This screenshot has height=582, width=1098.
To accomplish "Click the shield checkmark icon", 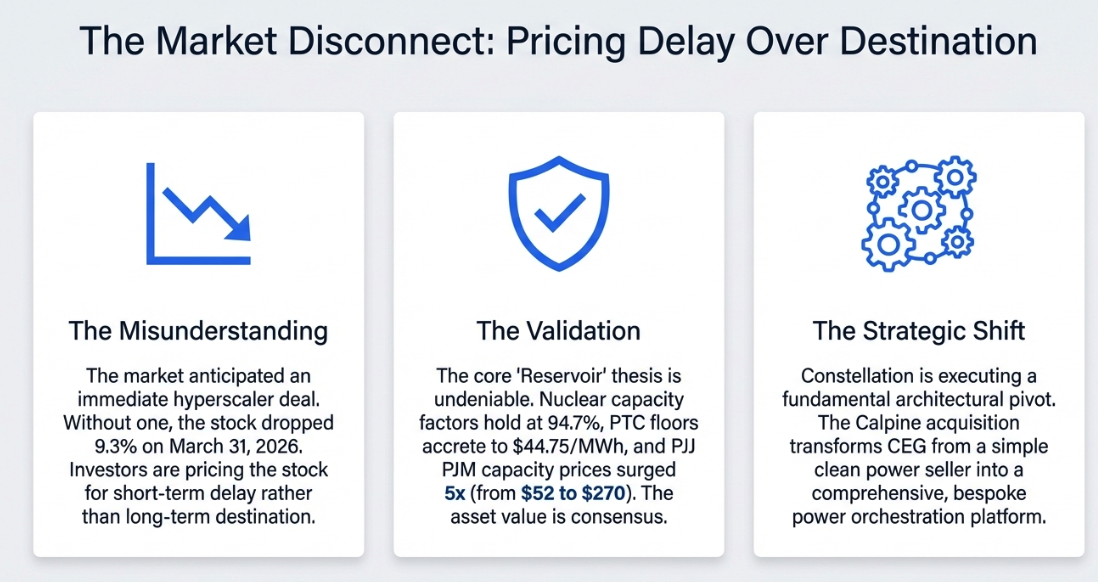I will point(558,213).
